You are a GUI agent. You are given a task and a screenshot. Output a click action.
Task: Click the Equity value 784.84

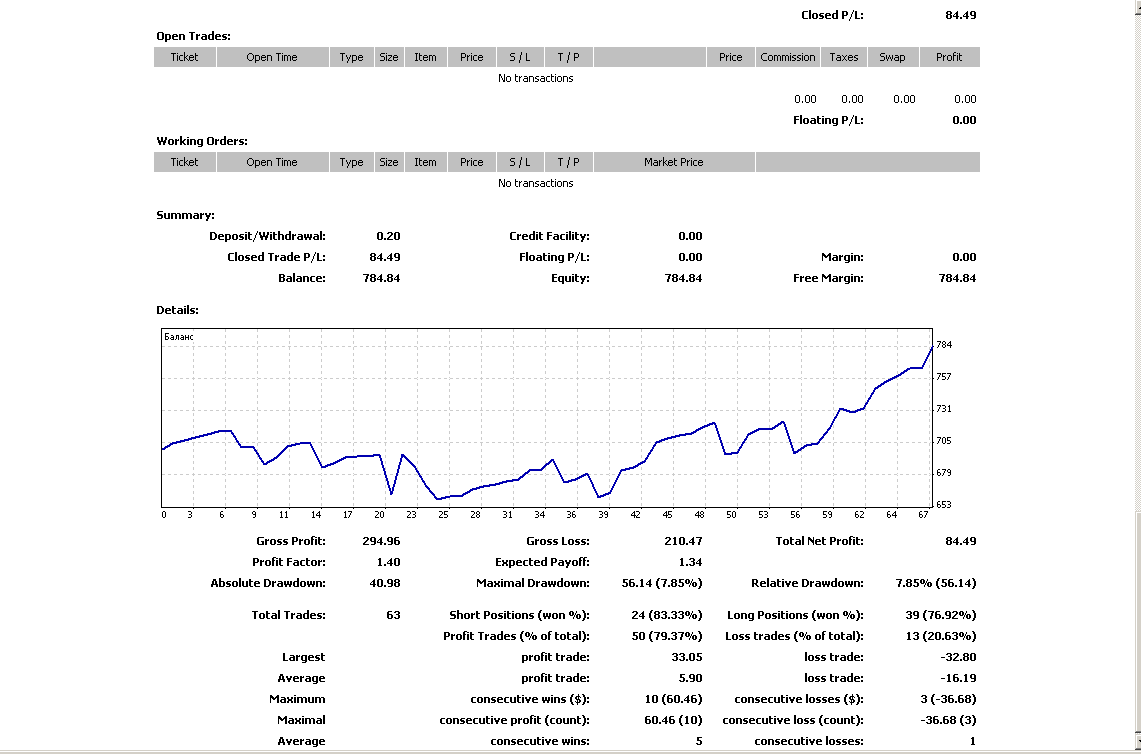[x=683, y=278]
